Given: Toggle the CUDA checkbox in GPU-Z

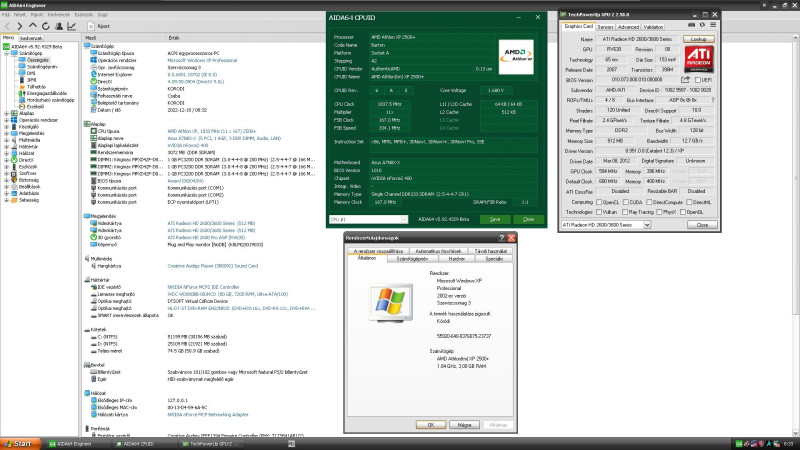Looking at the screenshot, I should tap(626, 202).
